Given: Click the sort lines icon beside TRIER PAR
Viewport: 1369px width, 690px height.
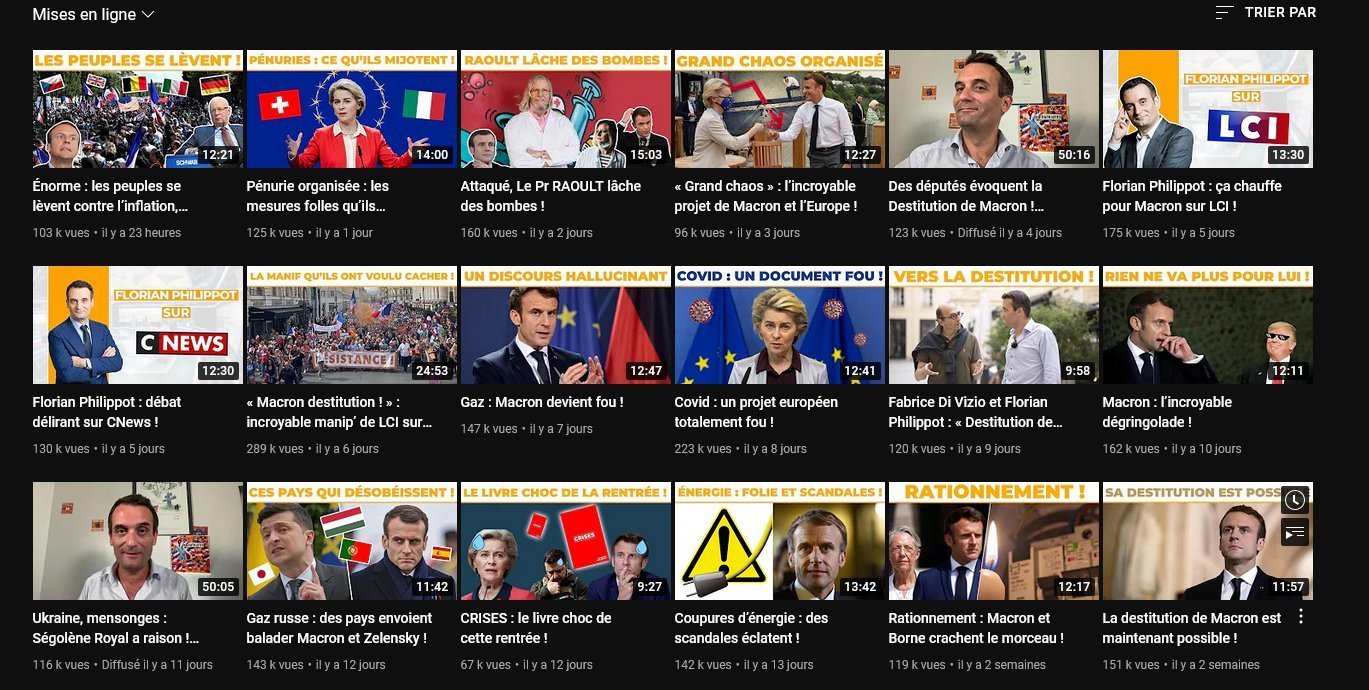Looking at the screenshot, I should pos(1225,12).
